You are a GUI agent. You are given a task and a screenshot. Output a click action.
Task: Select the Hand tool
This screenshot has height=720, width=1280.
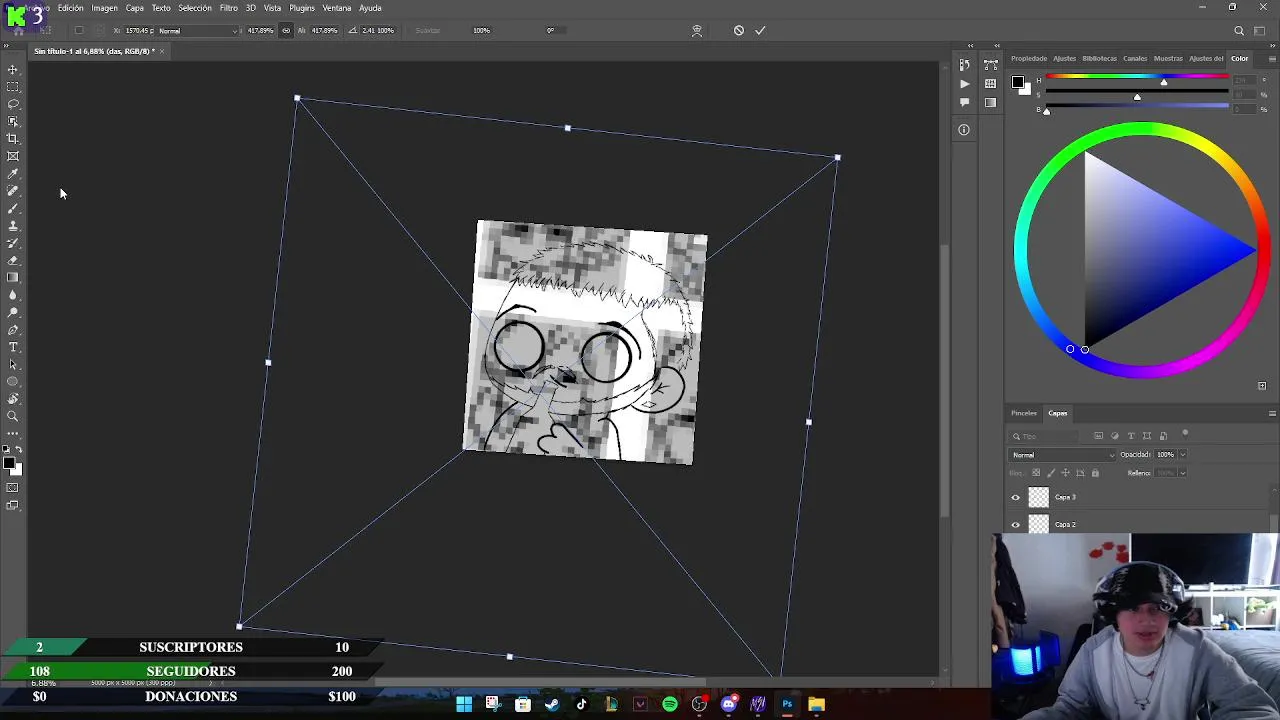[x=13, y=399]
